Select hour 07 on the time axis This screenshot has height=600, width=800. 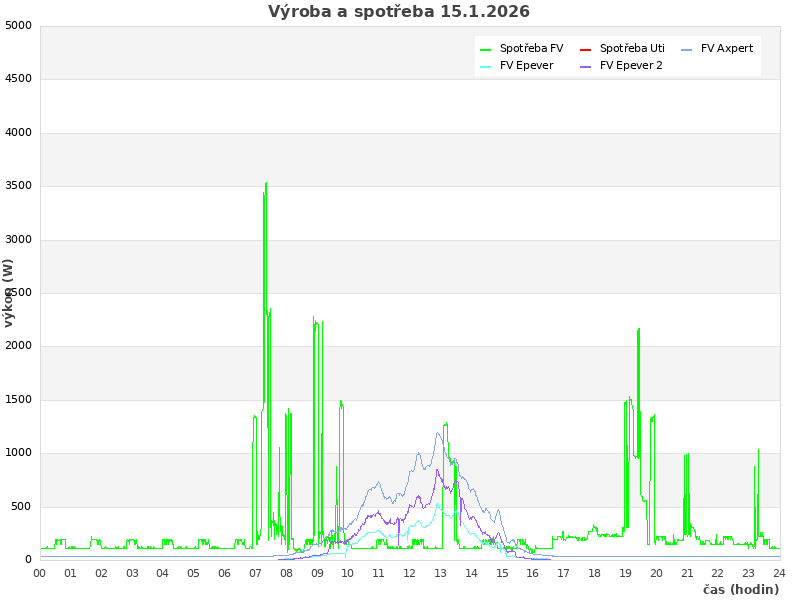[x=255, y=573]
